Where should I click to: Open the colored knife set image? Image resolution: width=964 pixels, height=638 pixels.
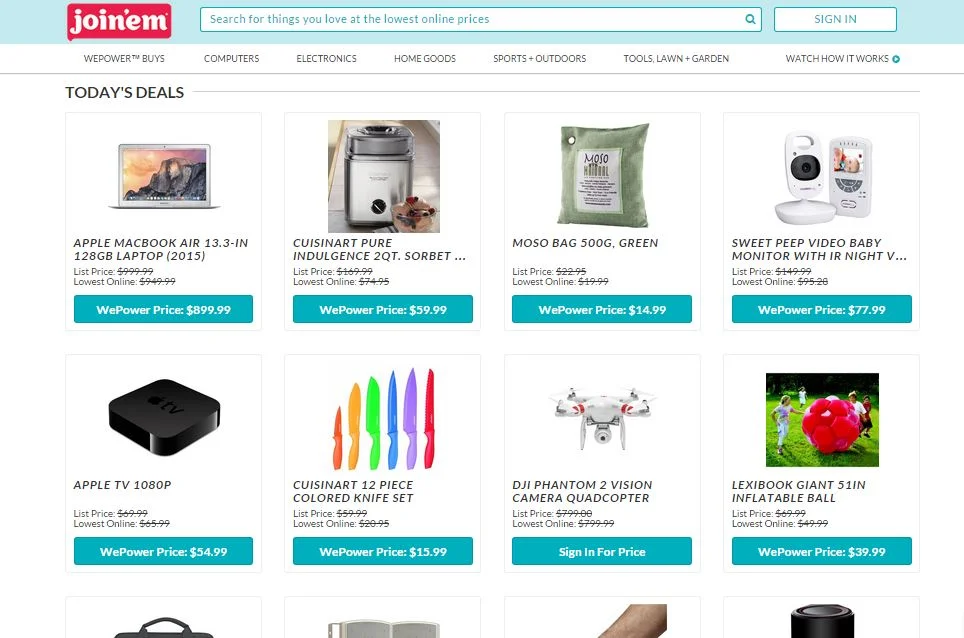tap(384, 419)
